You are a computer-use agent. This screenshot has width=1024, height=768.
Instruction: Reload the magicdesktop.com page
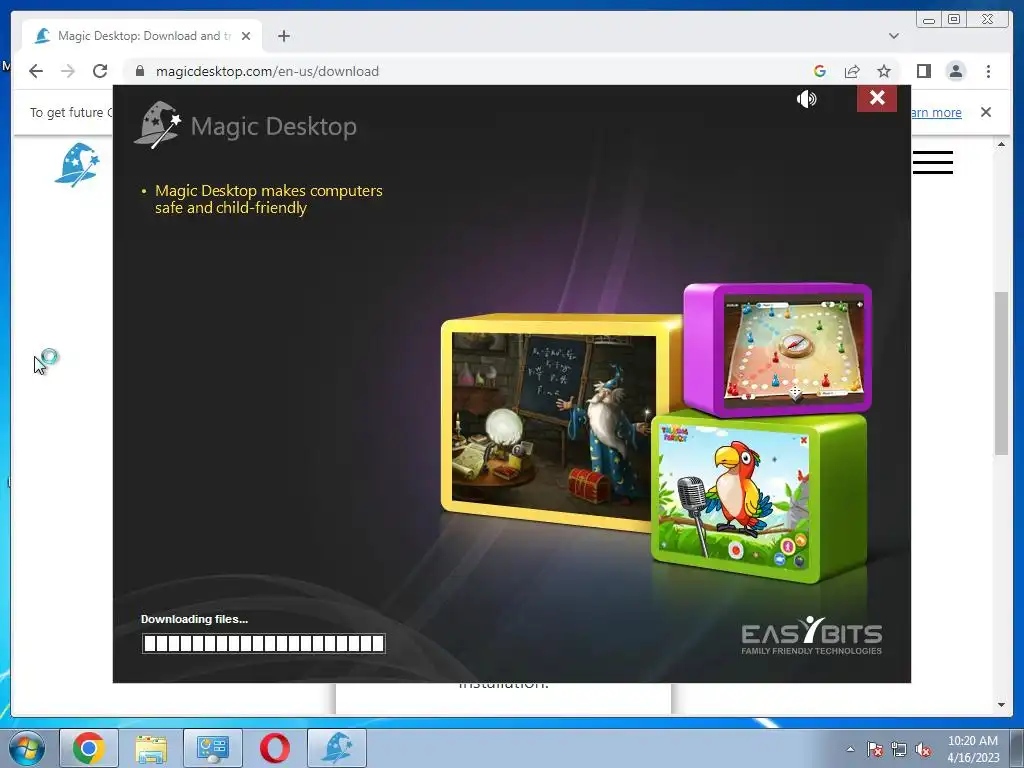(x=100, y=71)
